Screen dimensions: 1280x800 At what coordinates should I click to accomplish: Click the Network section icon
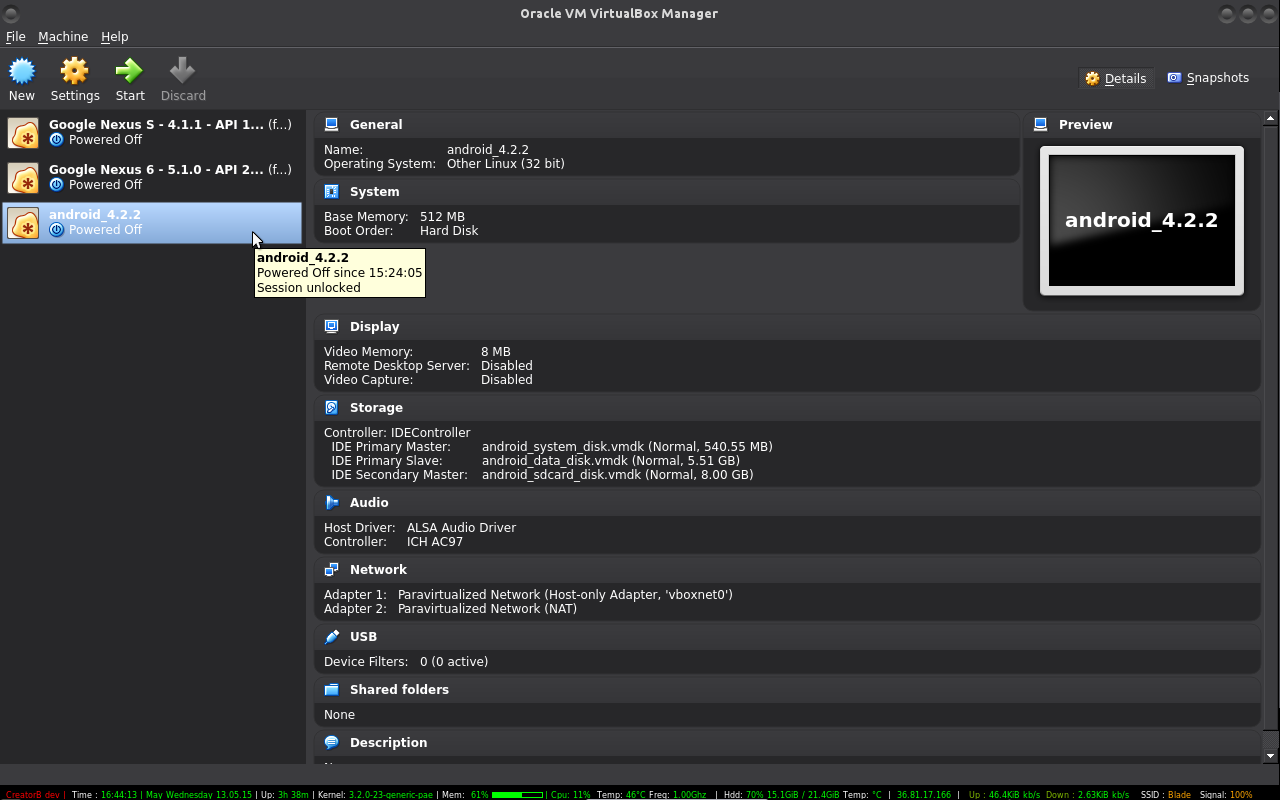coord(332,570)
